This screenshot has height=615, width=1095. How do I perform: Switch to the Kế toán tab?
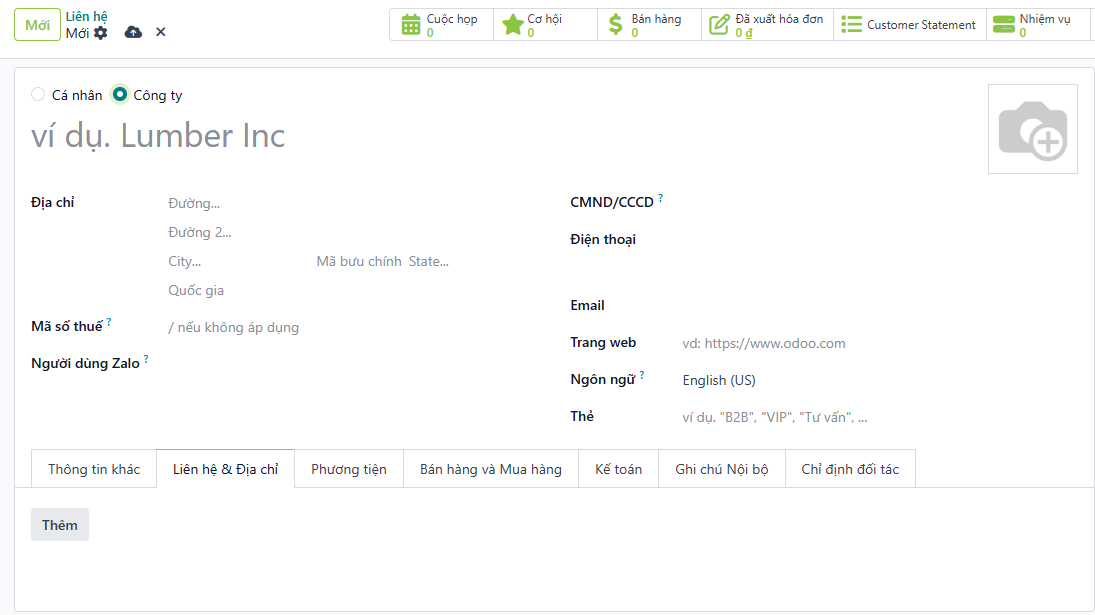click(x=618, y=469)
